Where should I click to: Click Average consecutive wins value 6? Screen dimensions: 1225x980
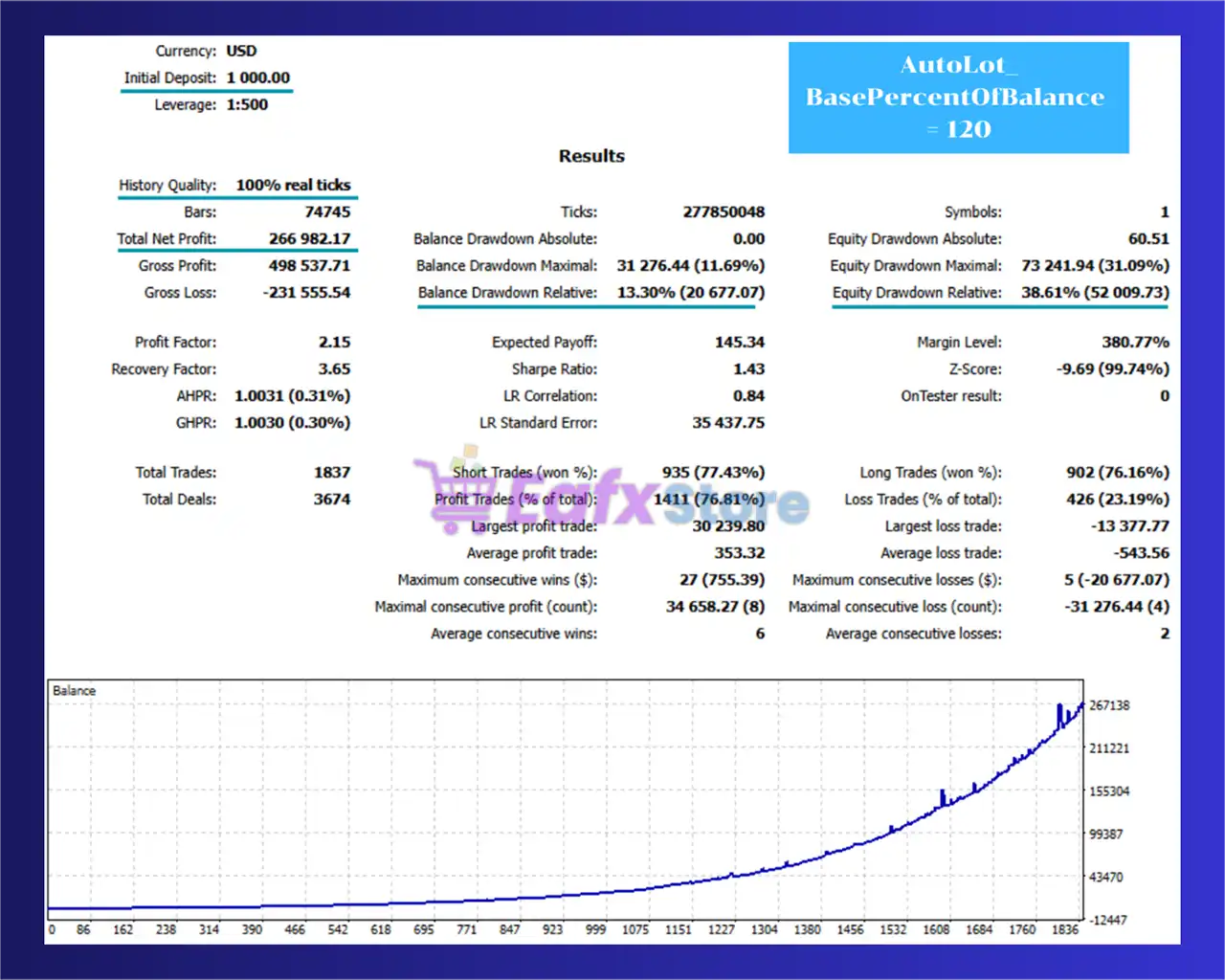760,633
